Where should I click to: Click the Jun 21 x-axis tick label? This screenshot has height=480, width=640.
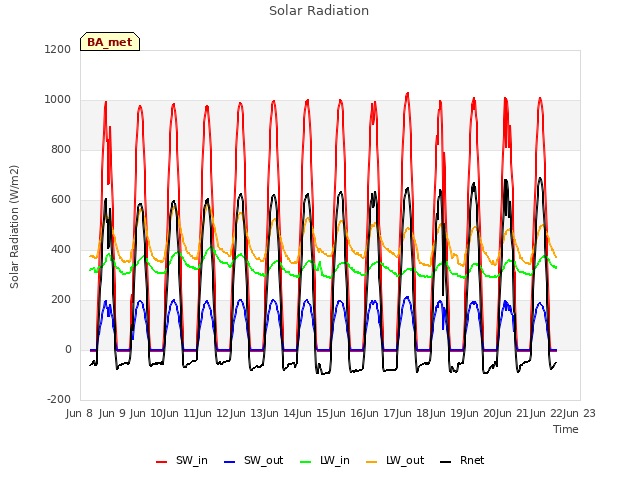point(512,413)
